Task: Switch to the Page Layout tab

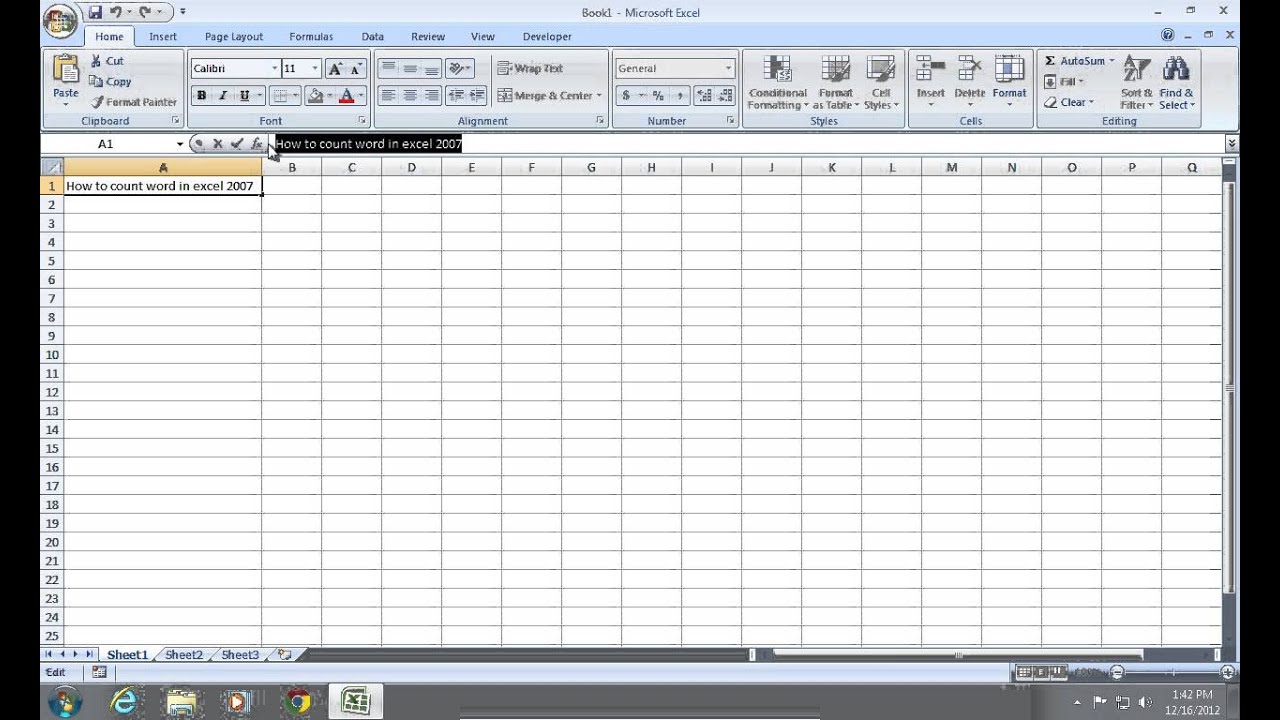Action: coord(234,37)
